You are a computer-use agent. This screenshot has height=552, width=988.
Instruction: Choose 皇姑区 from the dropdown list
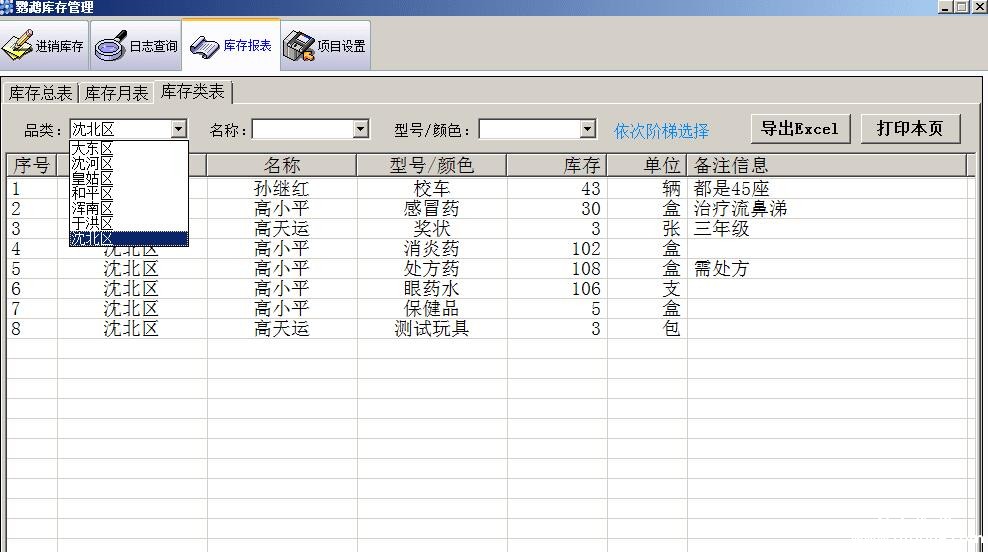tap(129, 178)
